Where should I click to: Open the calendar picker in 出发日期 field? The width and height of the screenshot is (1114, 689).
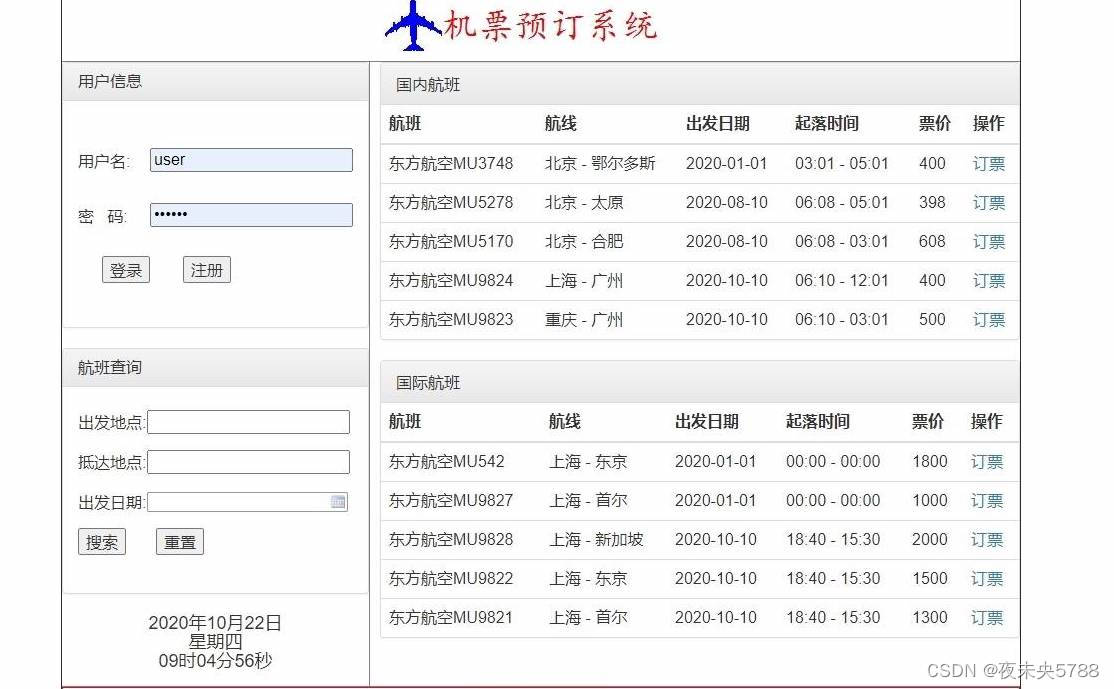338,502
